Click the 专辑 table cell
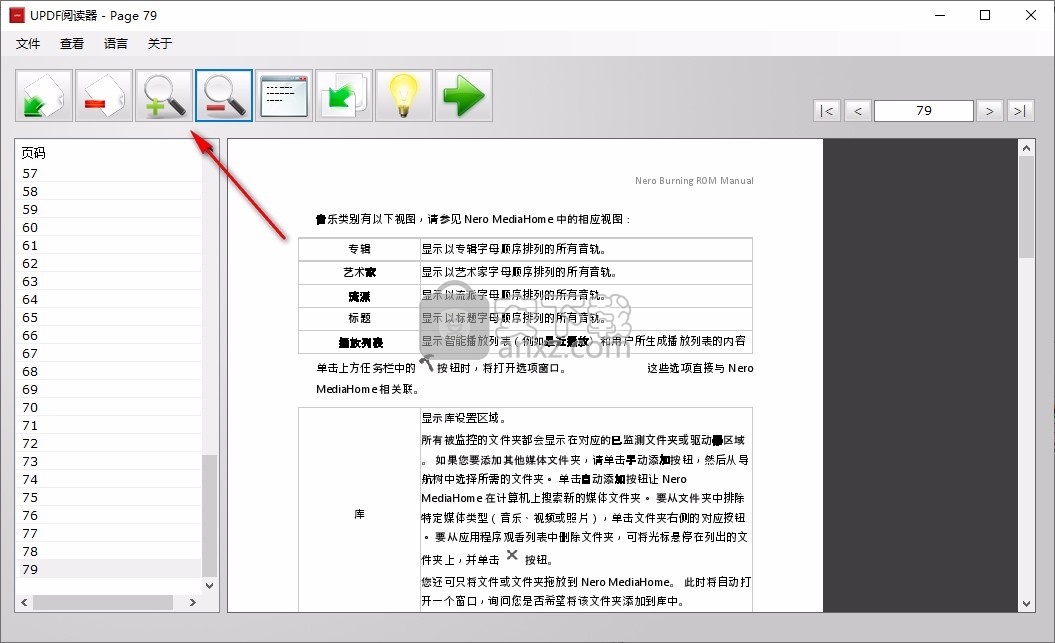The width and height of the screenshot is (1055, 643). tap(359, 249)
